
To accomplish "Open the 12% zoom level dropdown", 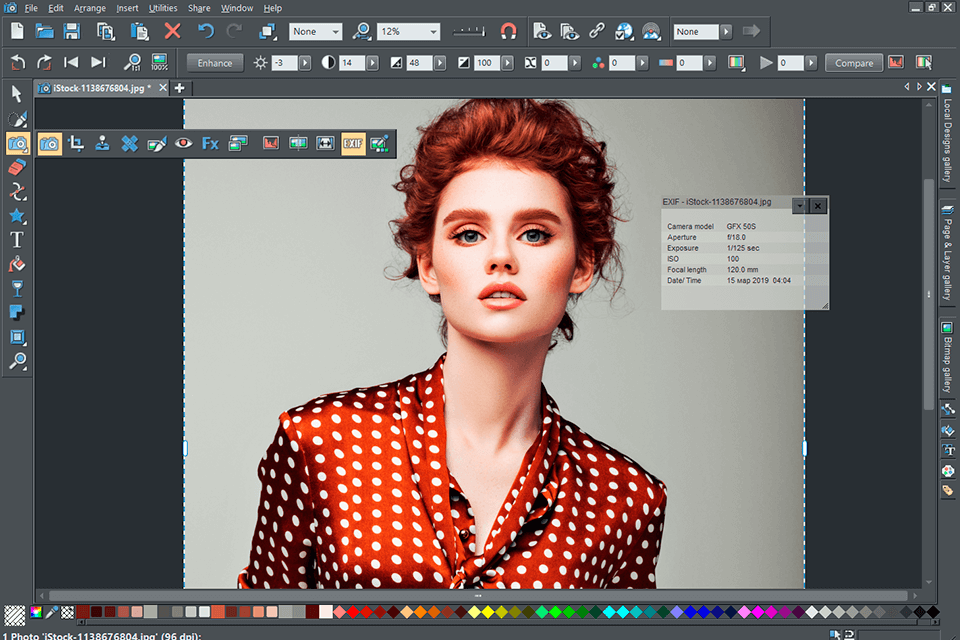I will point(433,31).
